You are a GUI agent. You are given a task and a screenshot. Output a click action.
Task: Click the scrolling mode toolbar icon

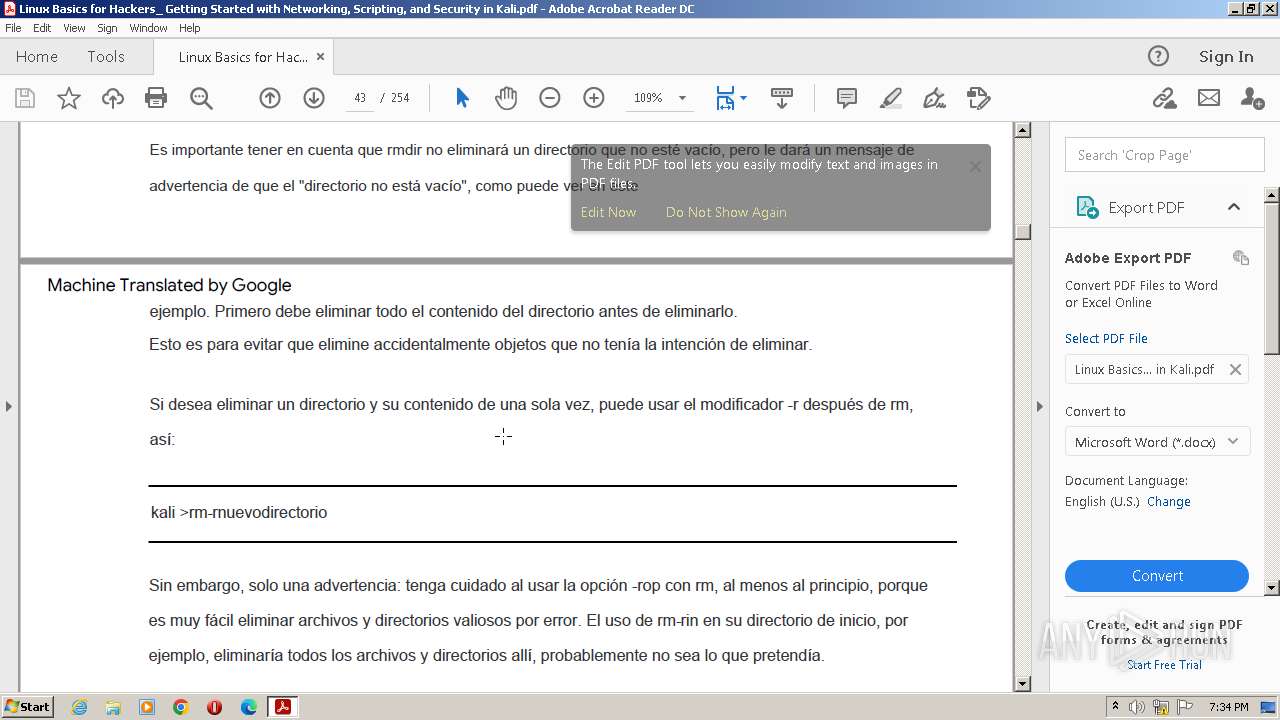(782, 98)
